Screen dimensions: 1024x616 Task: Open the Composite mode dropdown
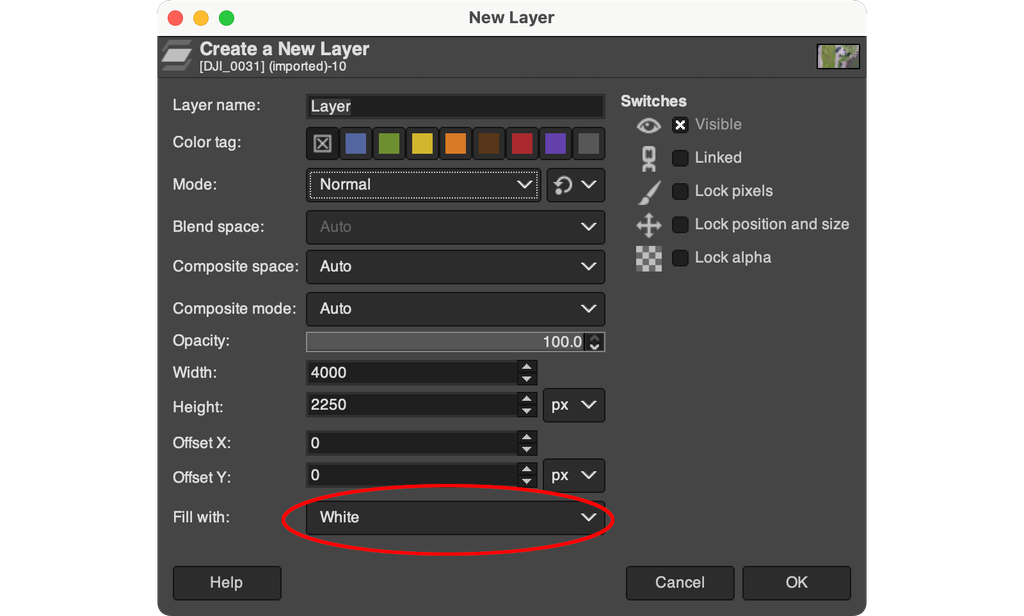tap(455, 309)
